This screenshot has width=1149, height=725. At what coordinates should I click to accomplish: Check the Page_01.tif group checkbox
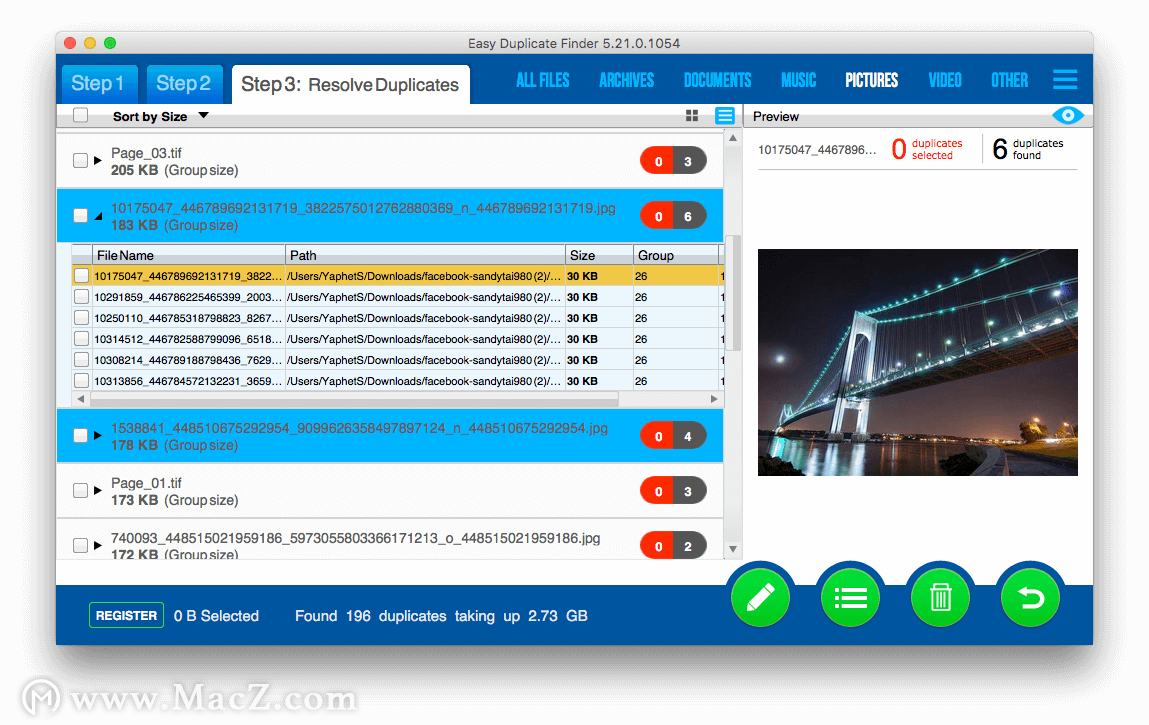[x=81, y=490]
